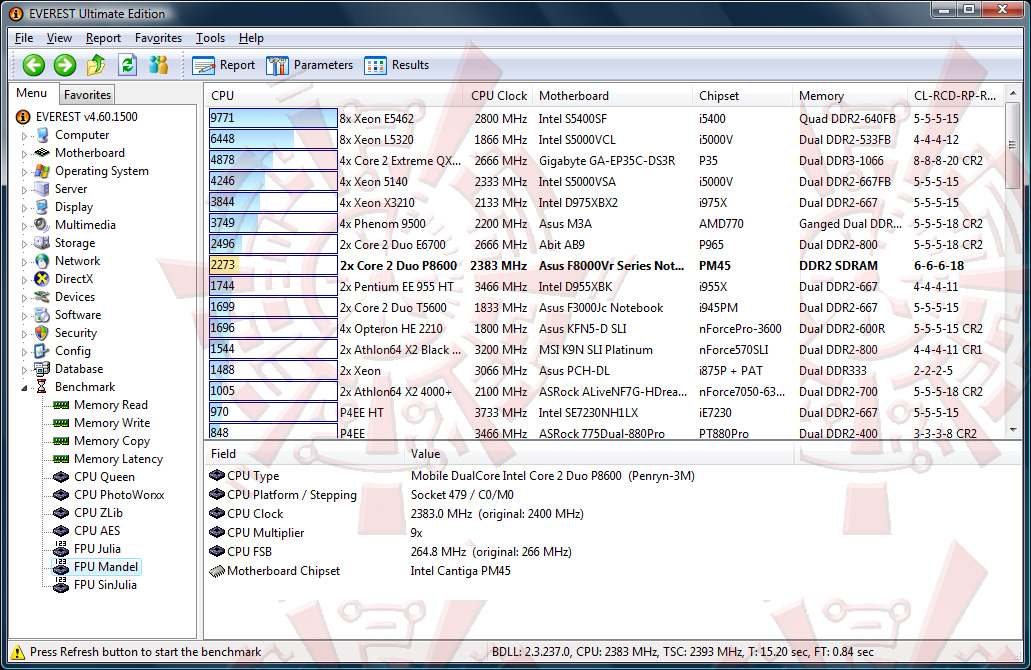Viewport: 1031px width, 670px height.
Task: Expand the Software tree node
Action: coord(24,316)
